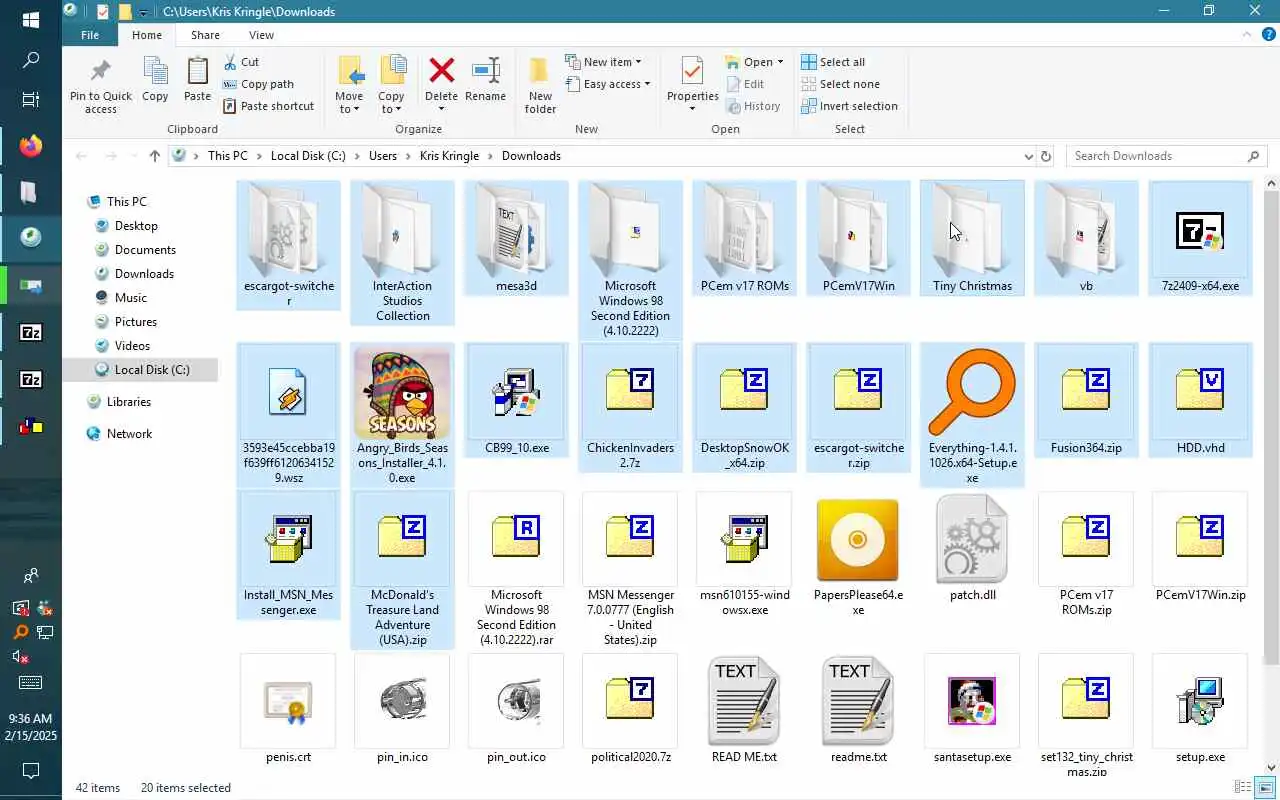
Task: Open the New item dropdown
Action: [x=604, y=62]
